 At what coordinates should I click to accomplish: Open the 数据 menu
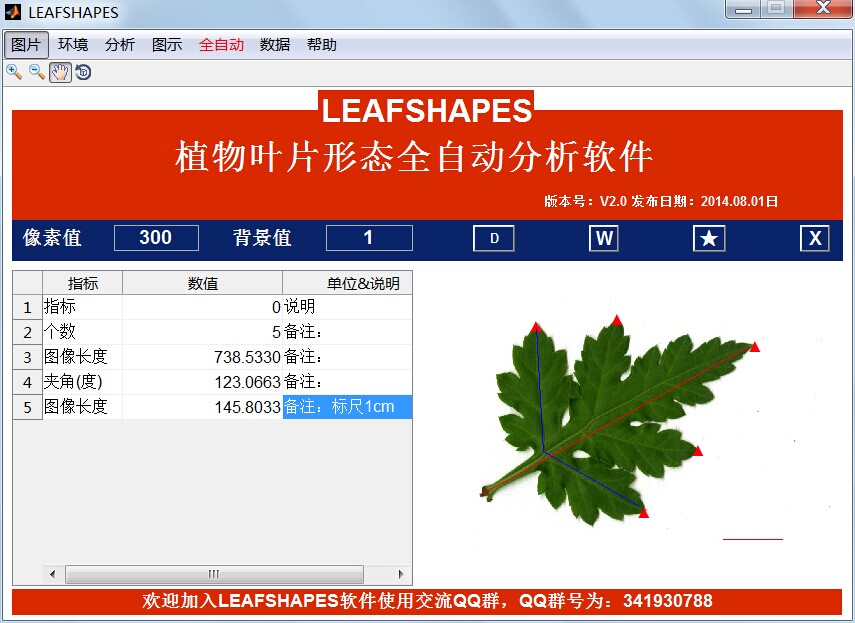pos(275,45)
